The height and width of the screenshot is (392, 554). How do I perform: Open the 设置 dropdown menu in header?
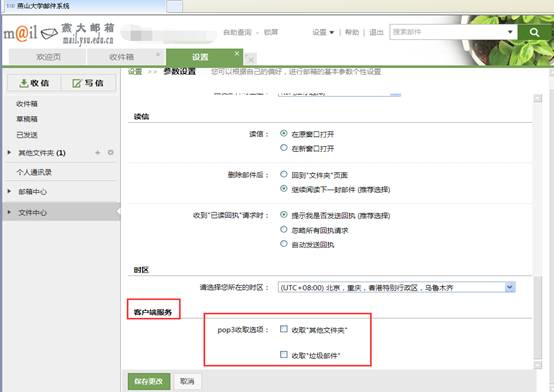point(323,32)
